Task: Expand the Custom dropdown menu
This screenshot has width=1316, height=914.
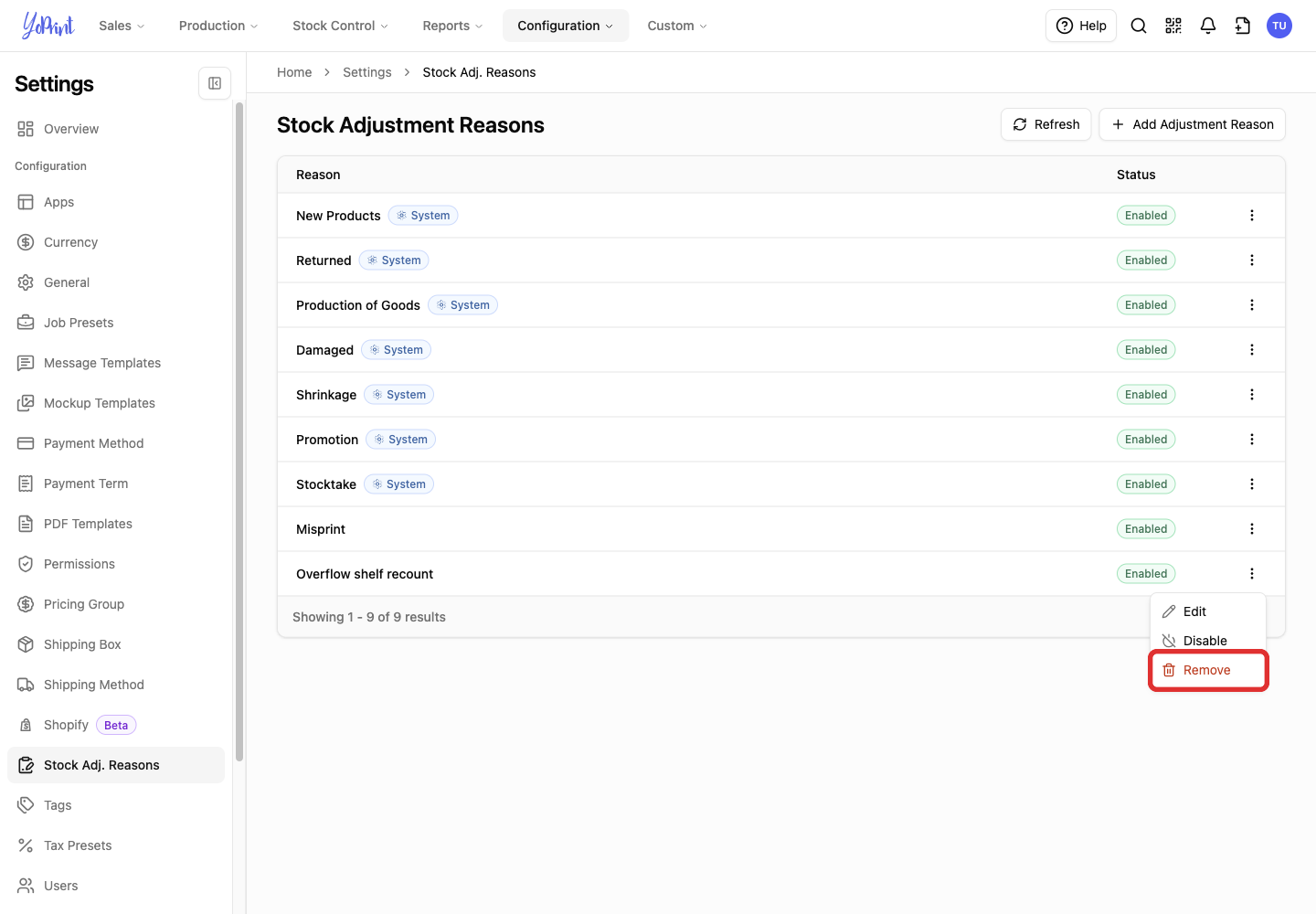Action: point(677,26)
